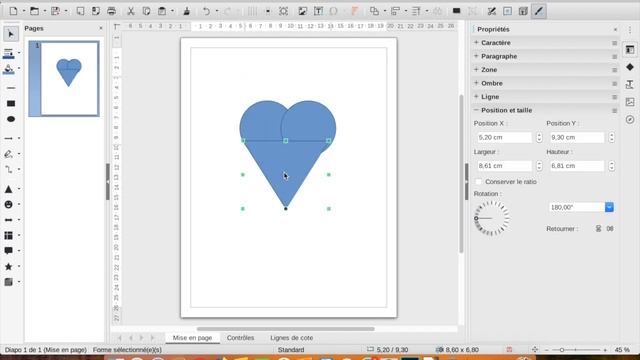
Task: Open the undo history dropdown arrow
Action: click(217, 11)
